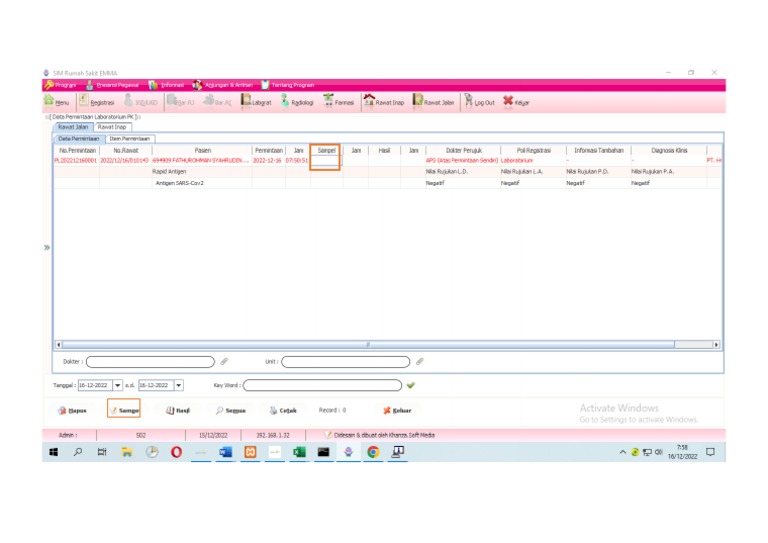Expand the collapsed left side panel arrows
The height and width of the screenshot is (543, 768).
point(46,247)
